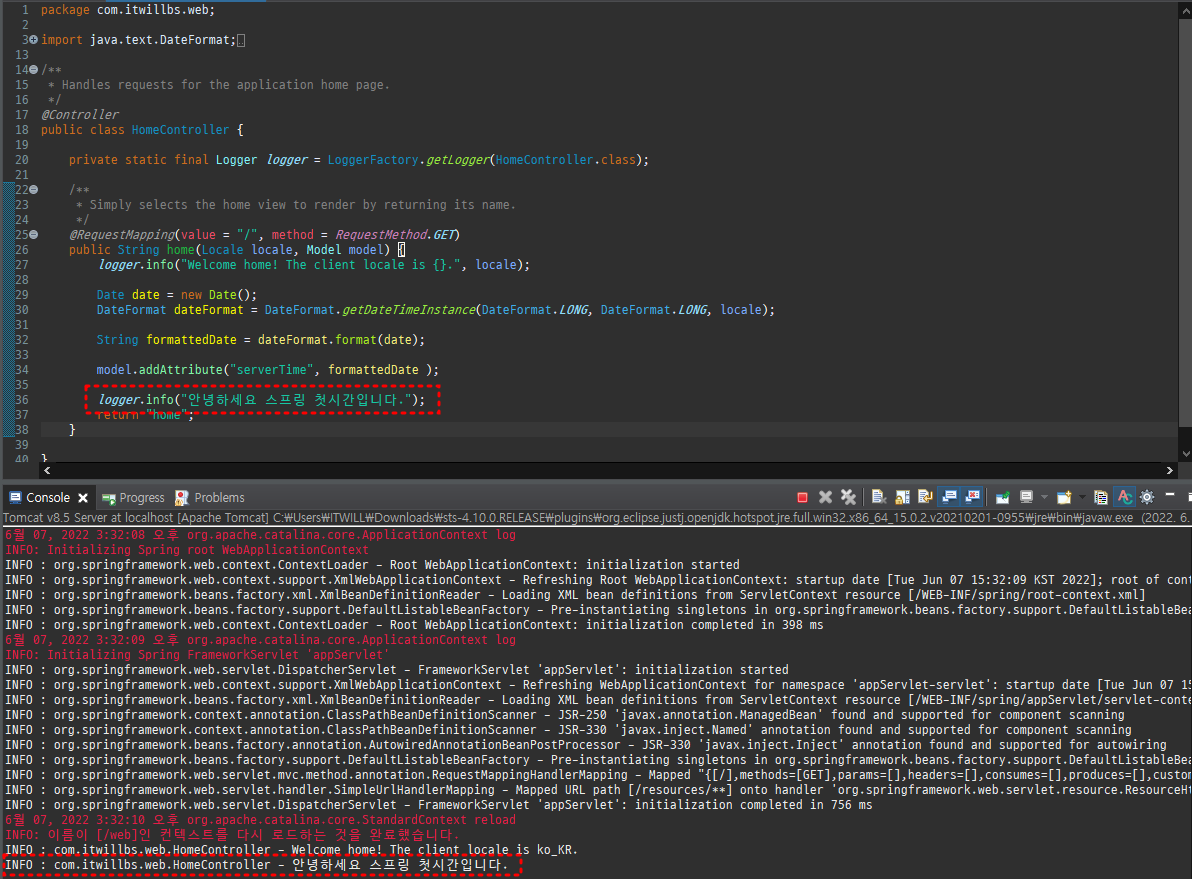The height and width of the screenshot is (879, 1192).
Task: Click folded-imports box after java.text.DateFormat
Action: tap(241, 40)
